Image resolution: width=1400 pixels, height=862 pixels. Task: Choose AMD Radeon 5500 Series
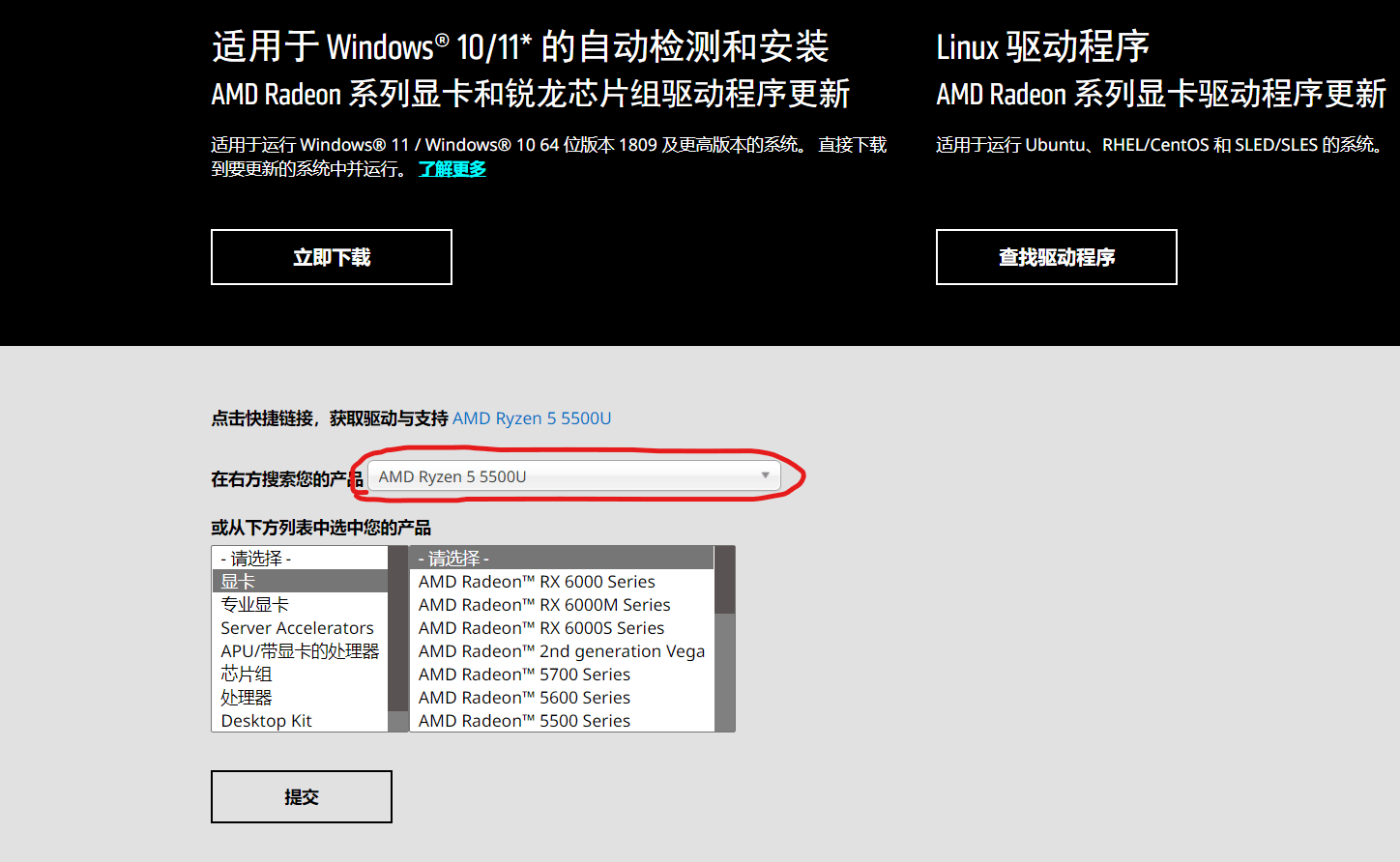coord(562,720)
